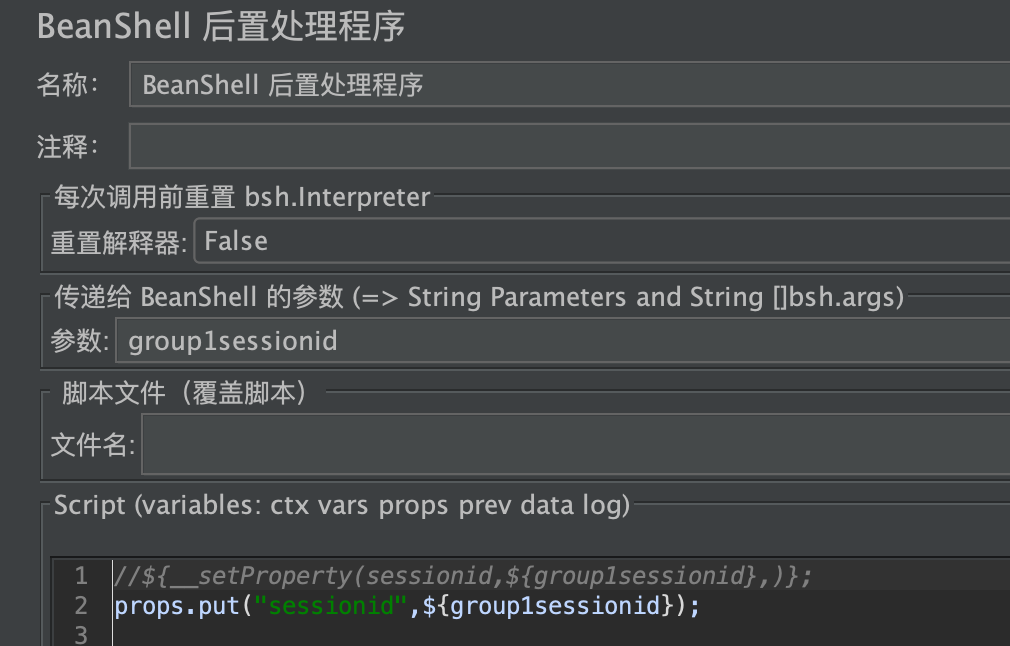Image resolution: width=1010 pixels, height=646 pixels.
Task: Place cursor in commented setProperty script line
Action: pyautogui.click(x=462, y=575)
